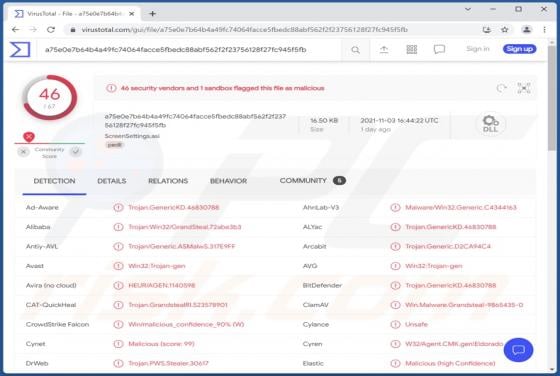Click the ScreenSettings.asi file name
The height and width of the screenshot is (376, 560).
point(132,136)
